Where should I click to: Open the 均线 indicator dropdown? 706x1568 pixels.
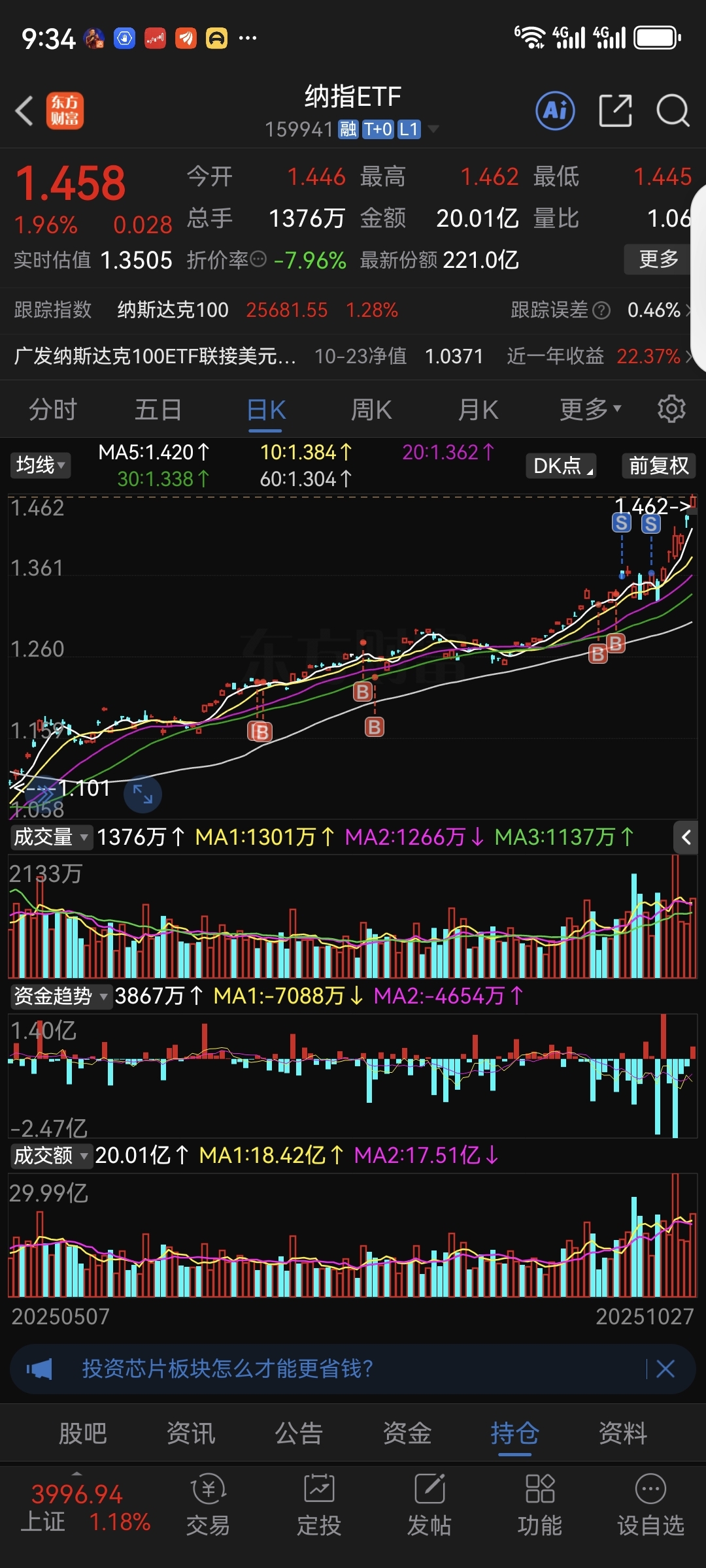coord(41,465)
